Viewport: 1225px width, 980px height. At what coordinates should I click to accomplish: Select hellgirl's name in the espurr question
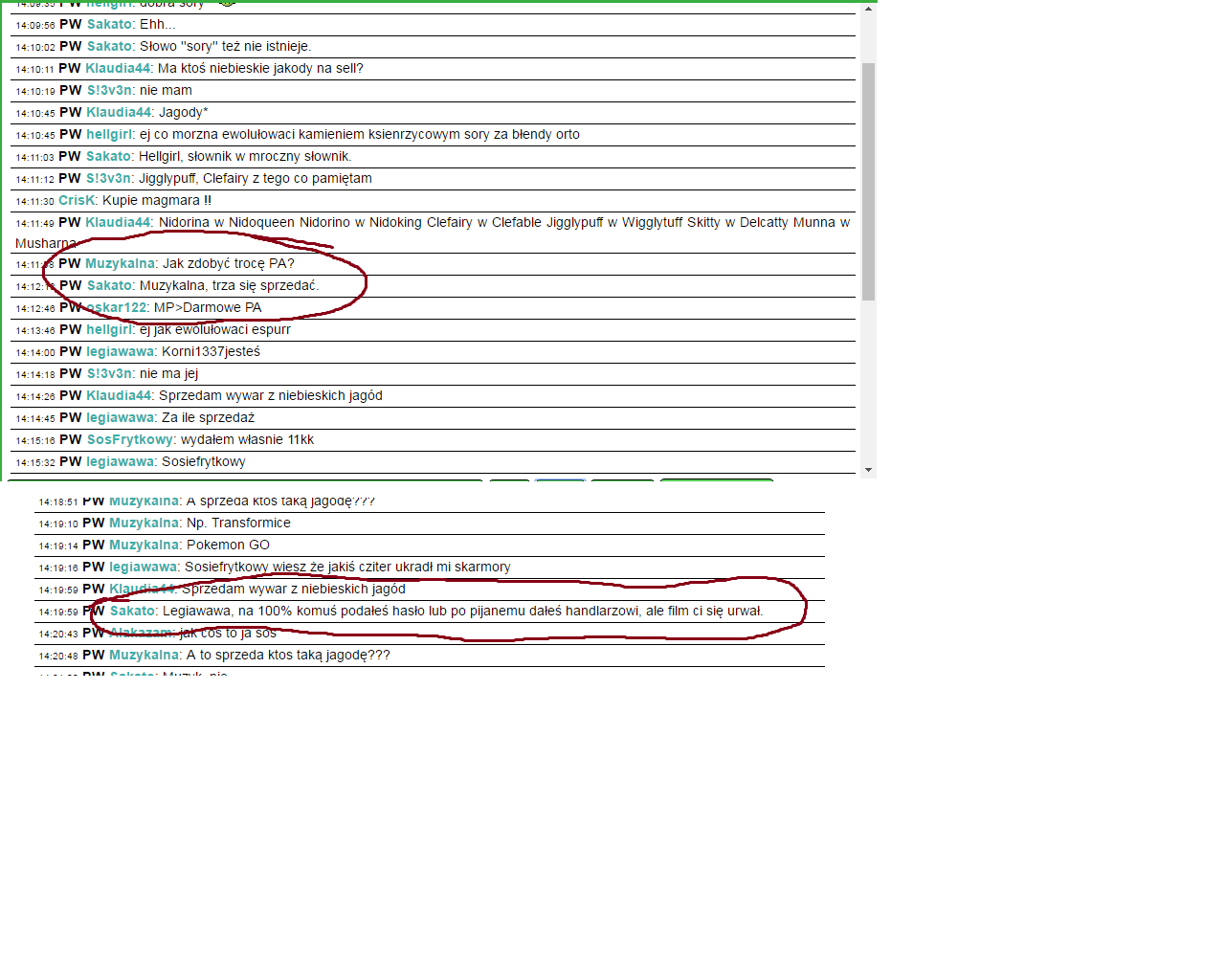pos(110,330)
